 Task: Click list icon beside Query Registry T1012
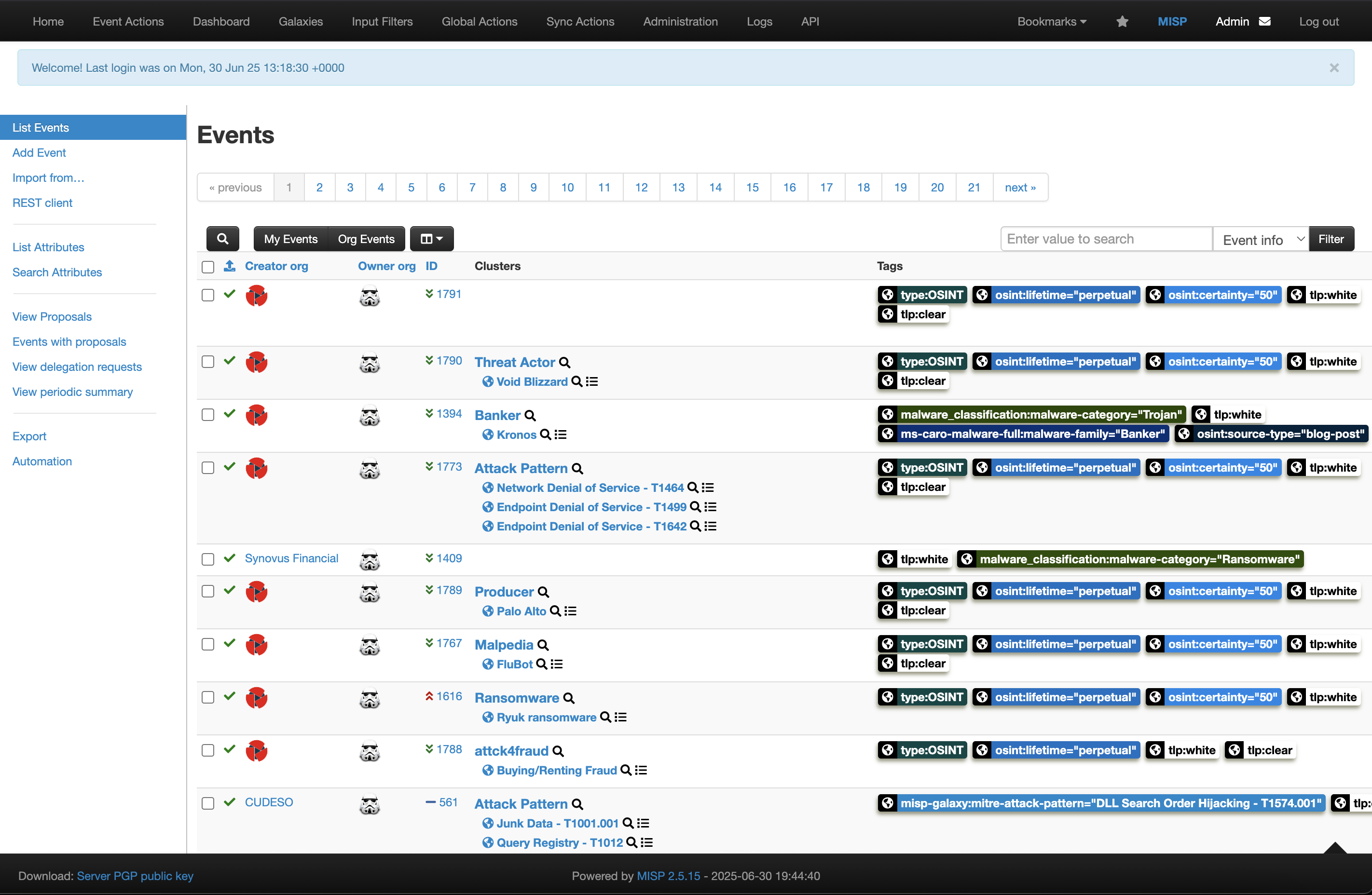coord(647,842)
